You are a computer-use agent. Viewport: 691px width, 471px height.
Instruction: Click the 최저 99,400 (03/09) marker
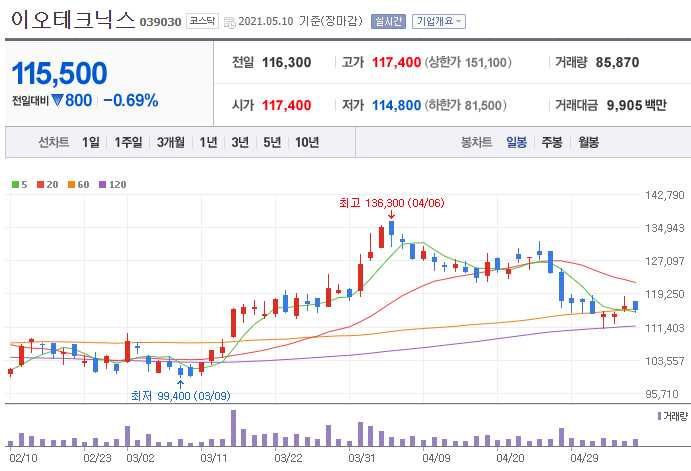(x=181, y=396)
